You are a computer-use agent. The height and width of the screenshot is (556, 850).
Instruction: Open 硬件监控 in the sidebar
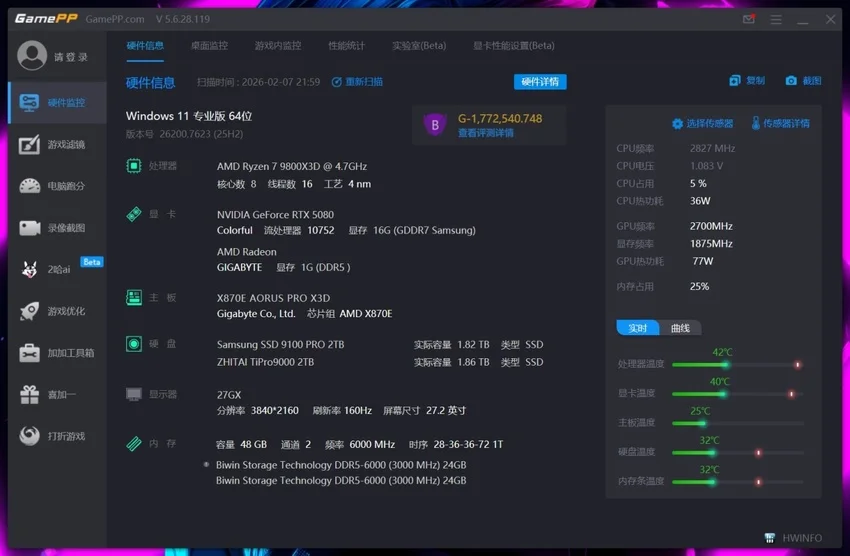click(x=57, y=102)
